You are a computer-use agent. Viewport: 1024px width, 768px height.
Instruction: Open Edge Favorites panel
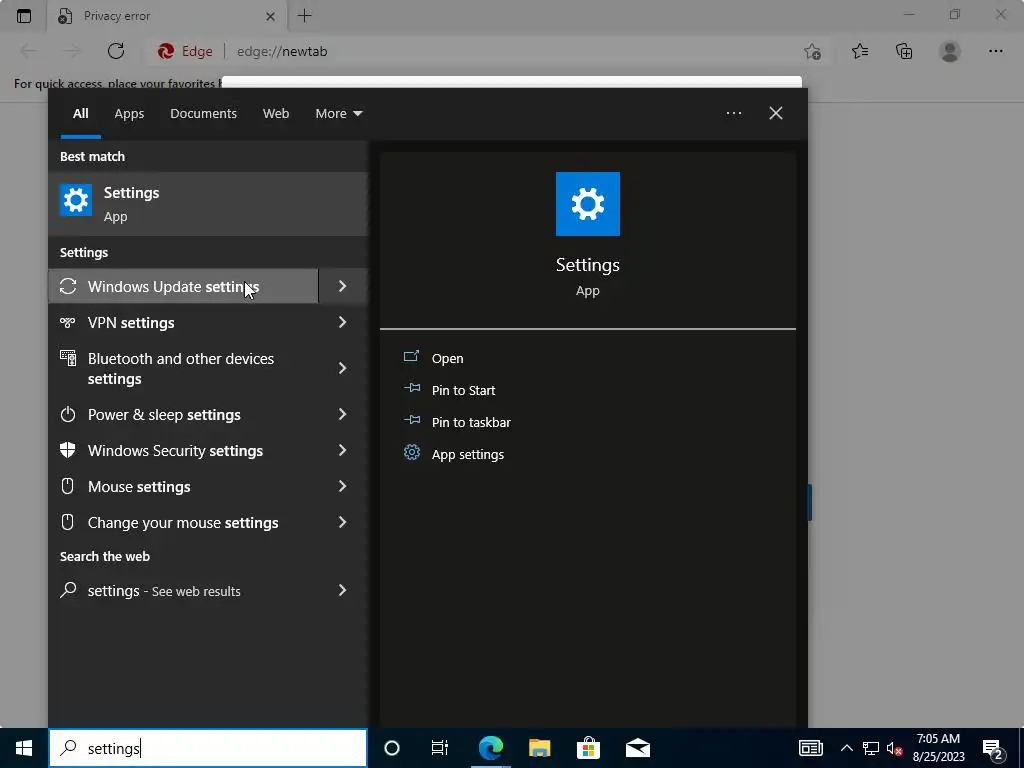point(860,51)
